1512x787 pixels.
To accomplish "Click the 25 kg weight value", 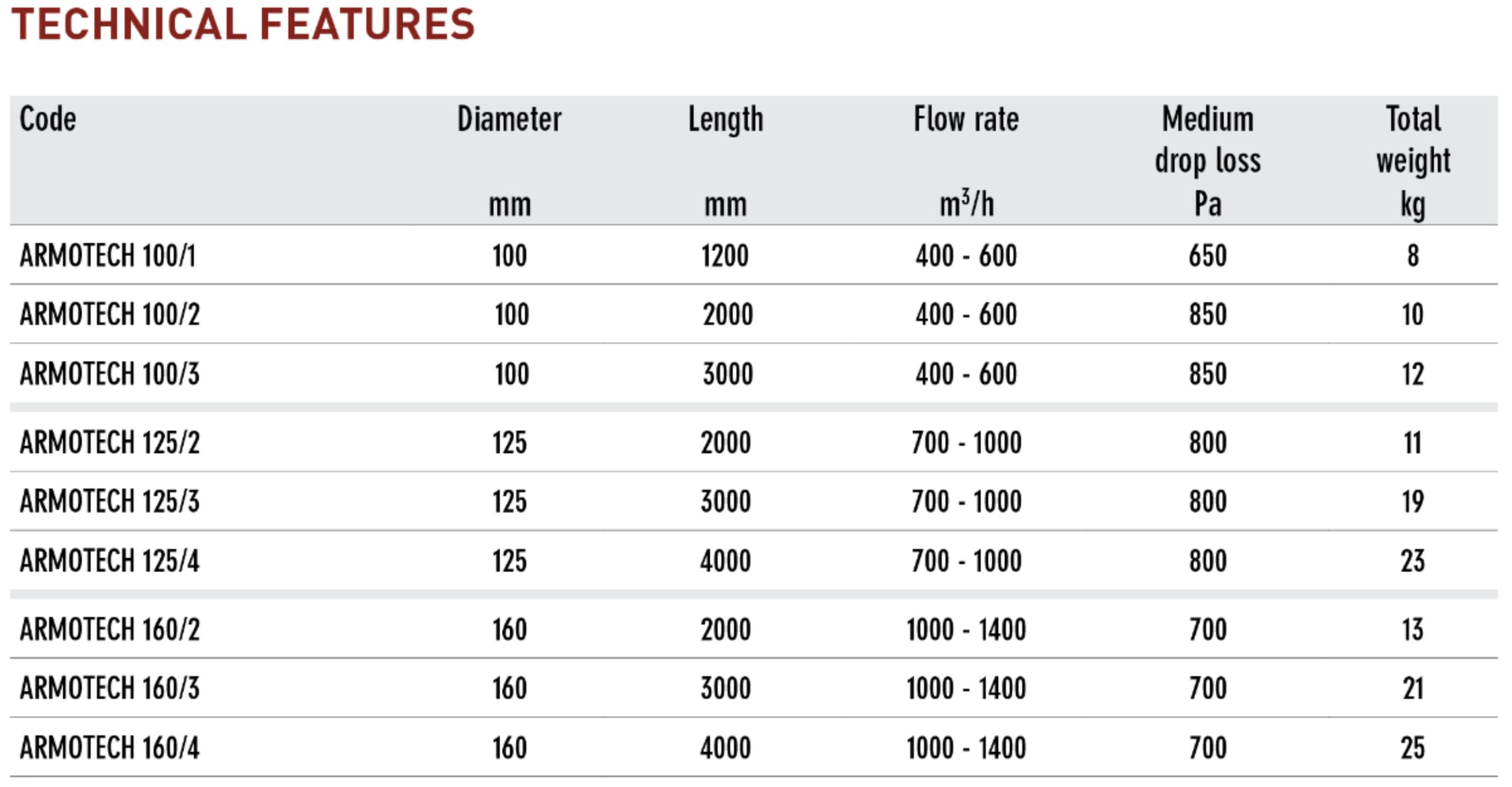I will (1413, 748).
